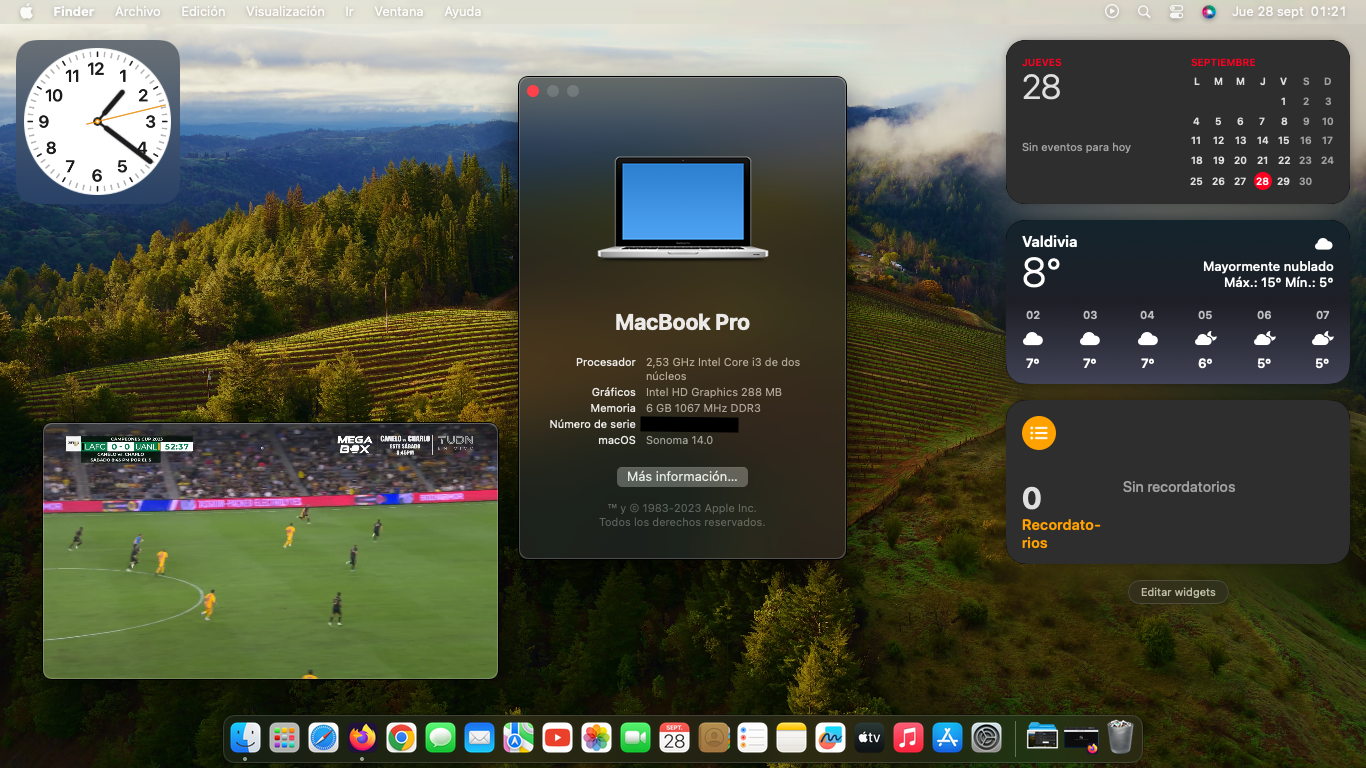Screen dimensions: 1366x768
Task: Launch Maps from the Dock
Action: [x=518, y=738]
